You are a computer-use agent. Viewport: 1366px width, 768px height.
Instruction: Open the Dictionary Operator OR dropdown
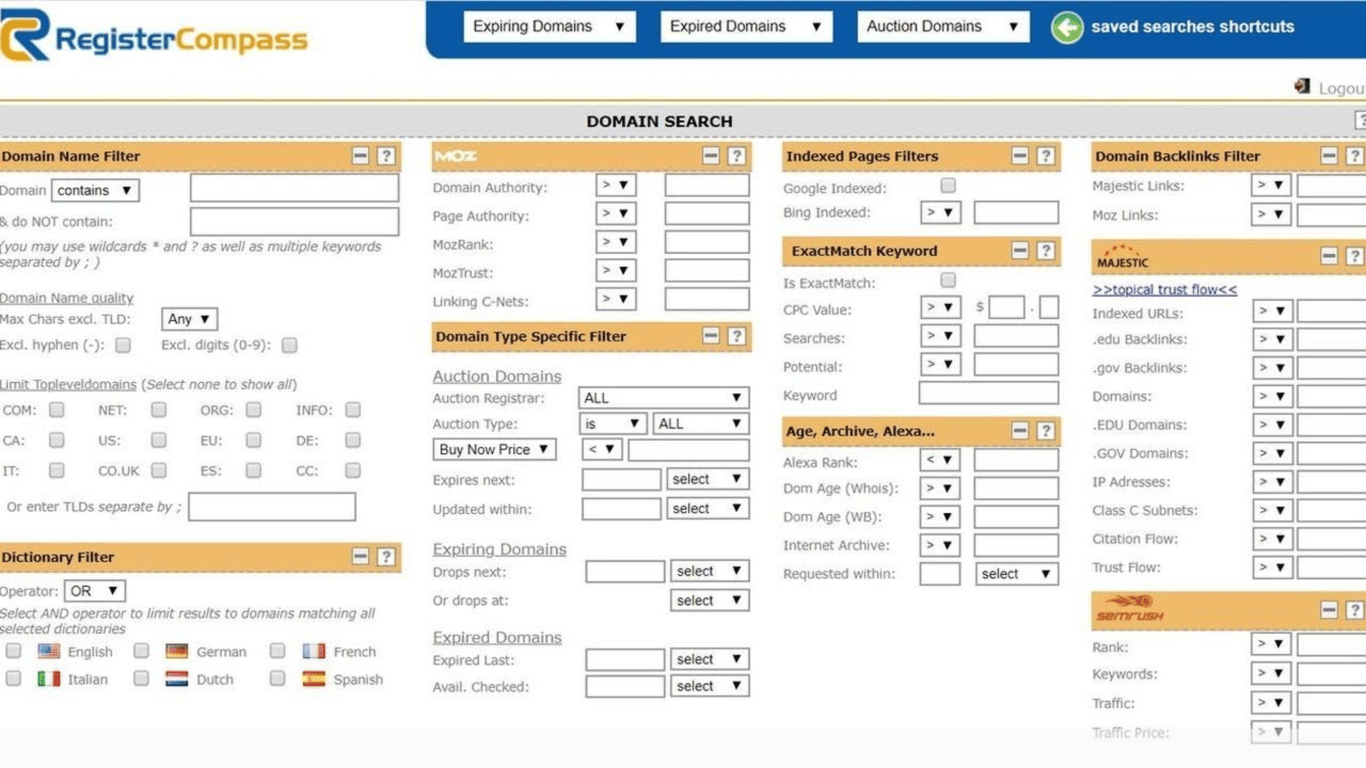click(x=94, y=591)
